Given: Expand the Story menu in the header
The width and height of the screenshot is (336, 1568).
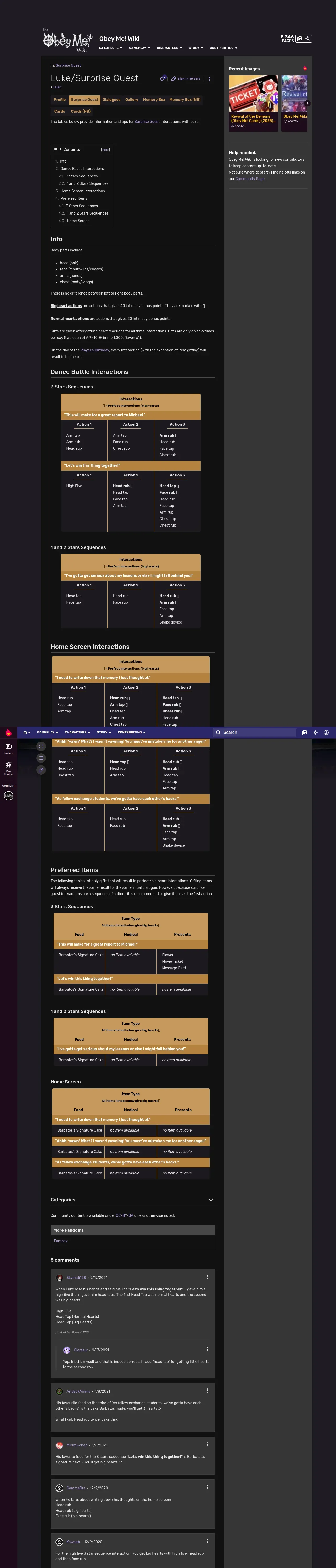Looking at the screenshot, I should coord(195,48).
